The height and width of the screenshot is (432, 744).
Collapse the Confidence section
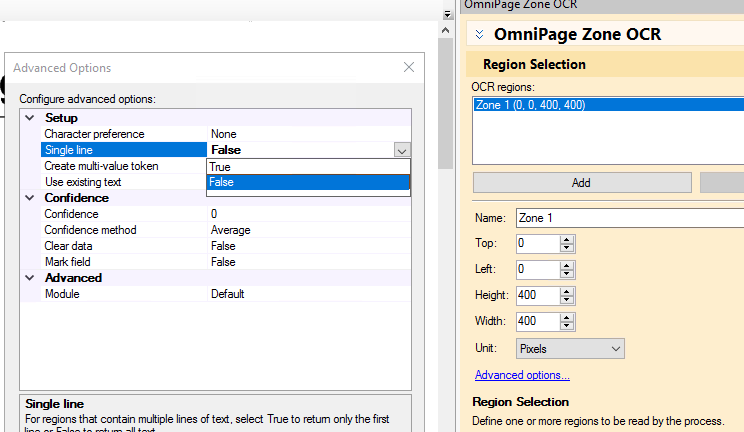pos(30,198)
